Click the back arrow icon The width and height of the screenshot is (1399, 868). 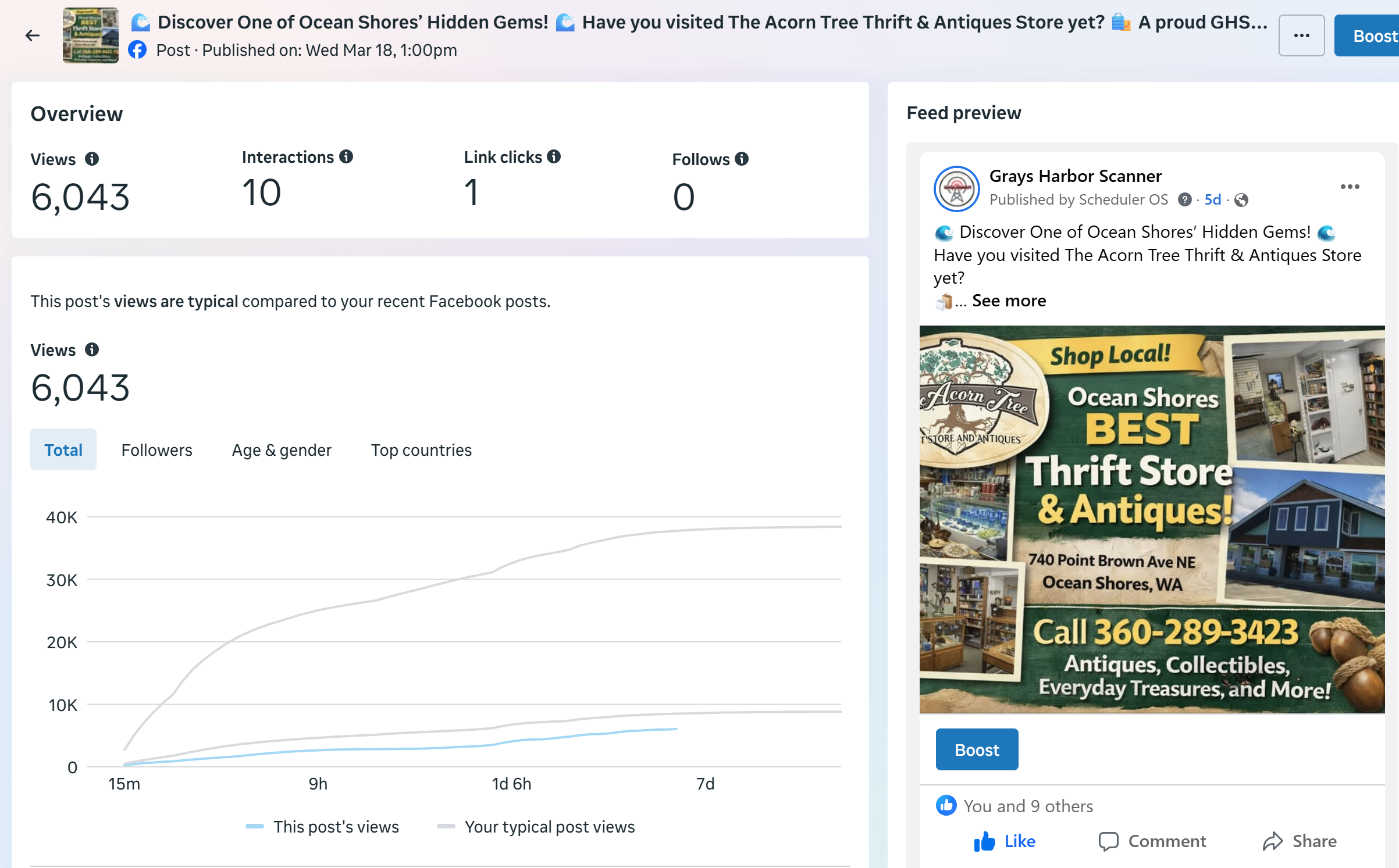click(x=33, y=35)
